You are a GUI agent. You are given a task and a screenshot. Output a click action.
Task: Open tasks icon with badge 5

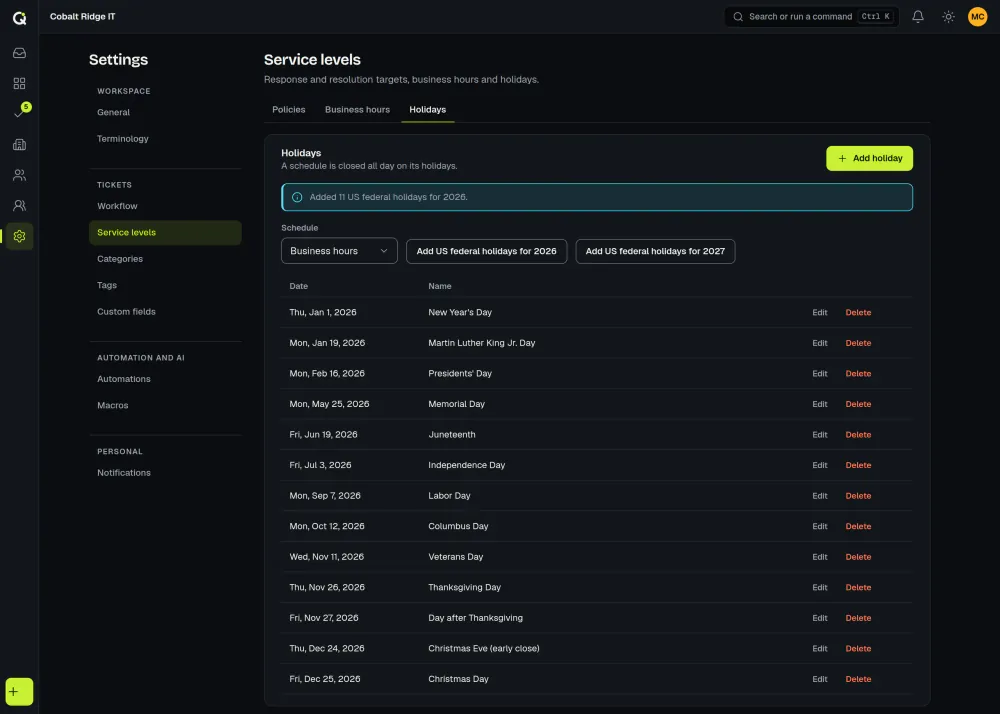pos(20,113)
